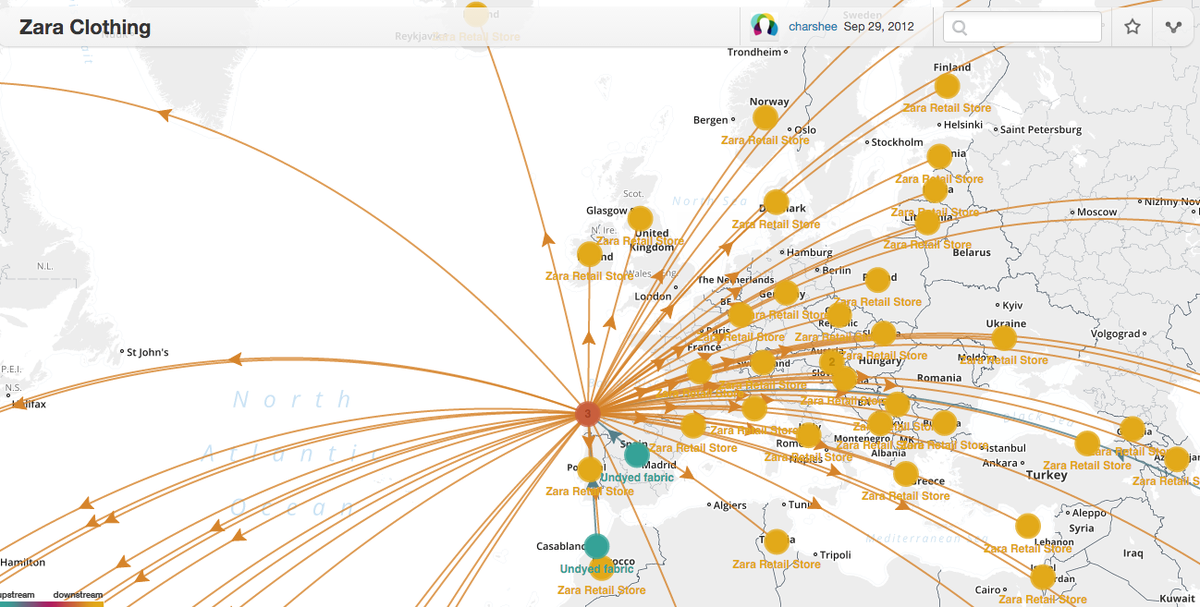This screenshot has width=1200, height=607.
Task: Select the store node near Jordan
Action: (x=1043, y=577)
